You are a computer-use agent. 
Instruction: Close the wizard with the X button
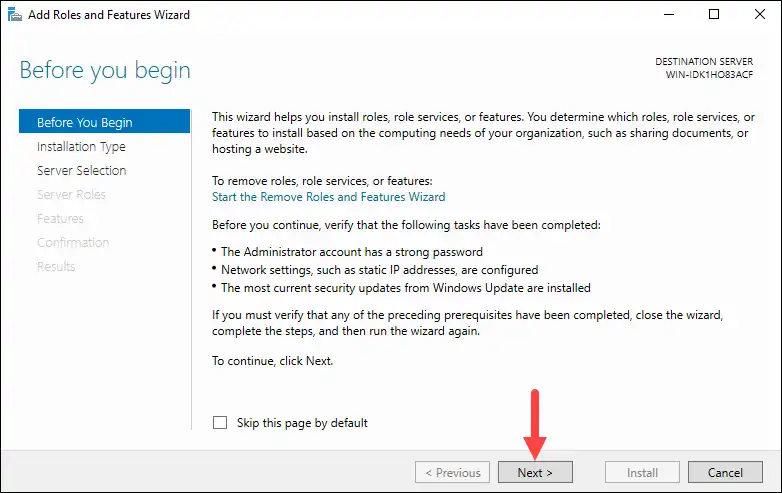pos(760,14)
